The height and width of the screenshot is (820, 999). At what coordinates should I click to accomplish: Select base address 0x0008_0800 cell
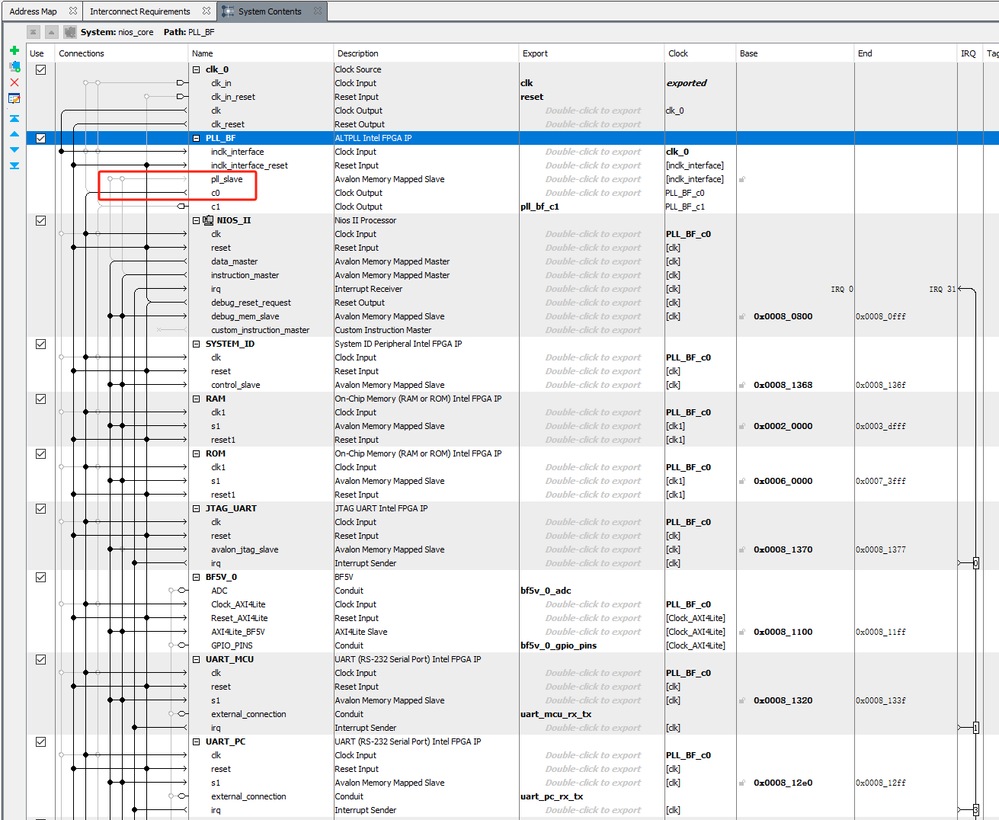783,317
